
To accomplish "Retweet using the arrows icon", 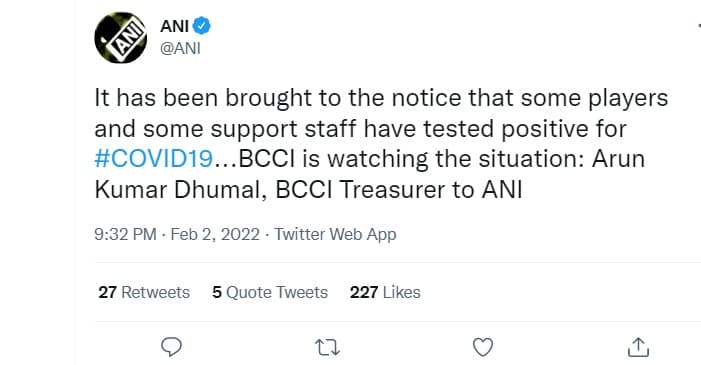I will click(327, 347).
